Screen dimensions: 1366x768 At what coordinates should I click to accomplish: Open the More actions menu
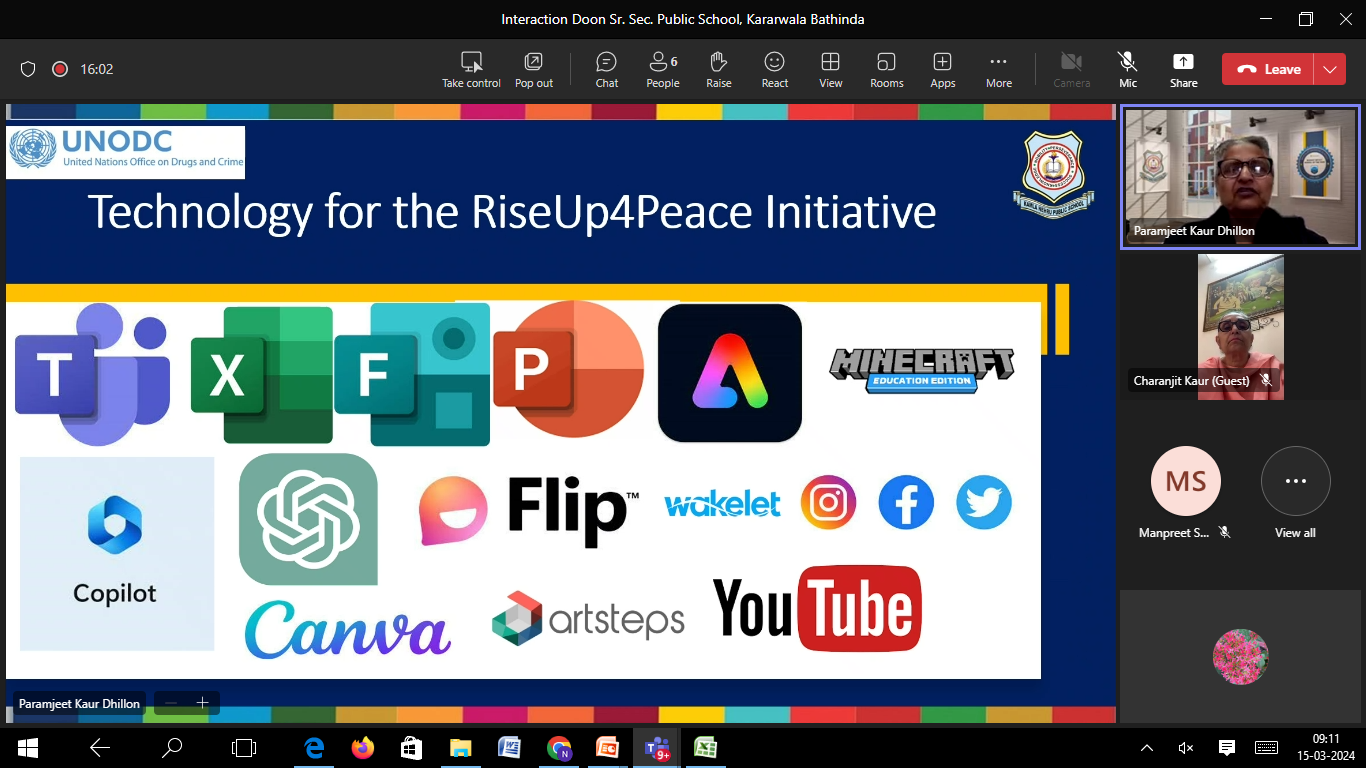click(x=998, y=70)
